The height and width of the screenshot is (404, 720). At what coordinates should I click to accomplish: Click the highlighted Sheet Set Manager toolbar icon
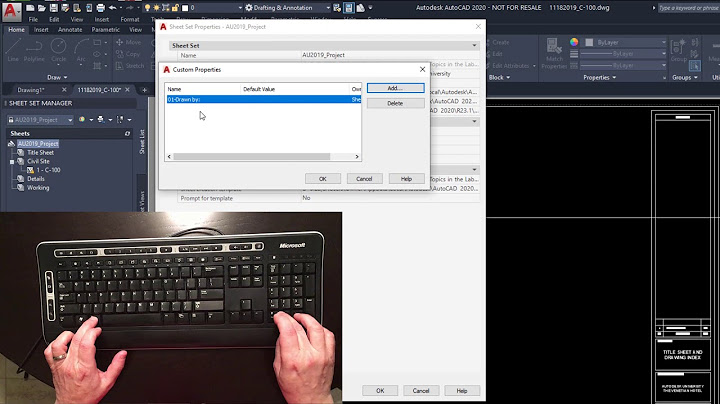click(x=349, y=8)
